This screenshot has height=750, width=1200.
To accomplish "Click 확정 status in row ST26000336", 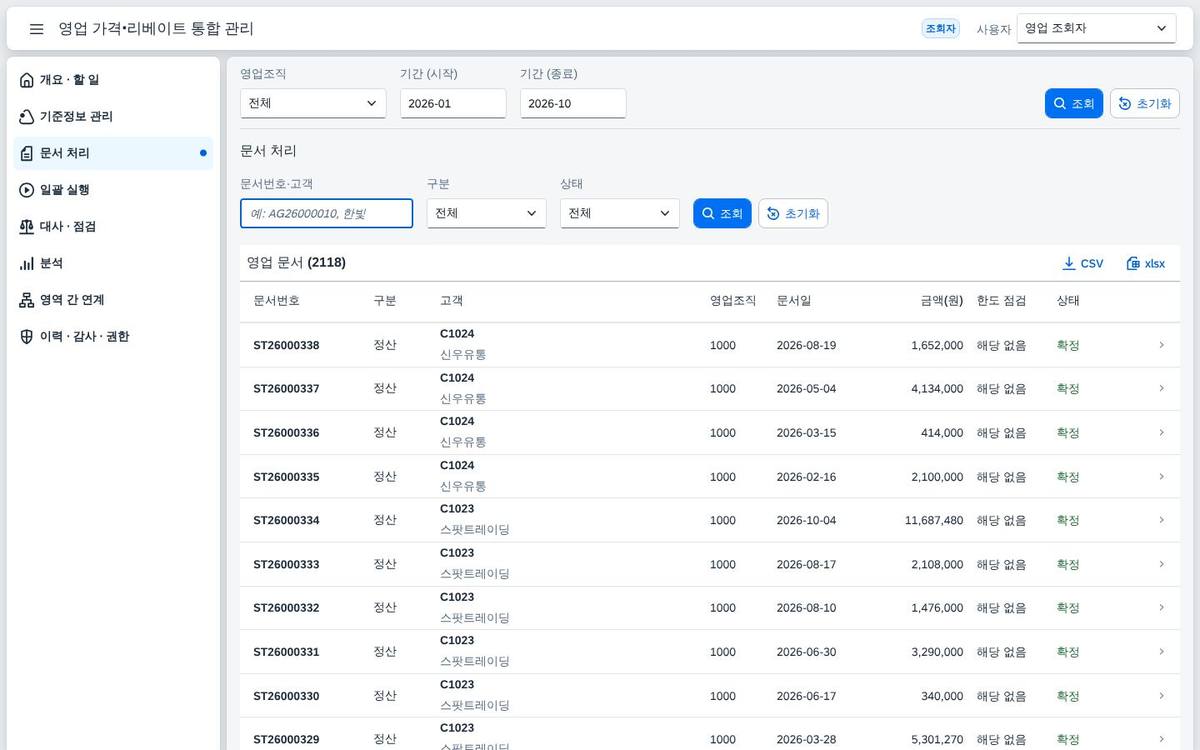I will [x=1068, y=433].
